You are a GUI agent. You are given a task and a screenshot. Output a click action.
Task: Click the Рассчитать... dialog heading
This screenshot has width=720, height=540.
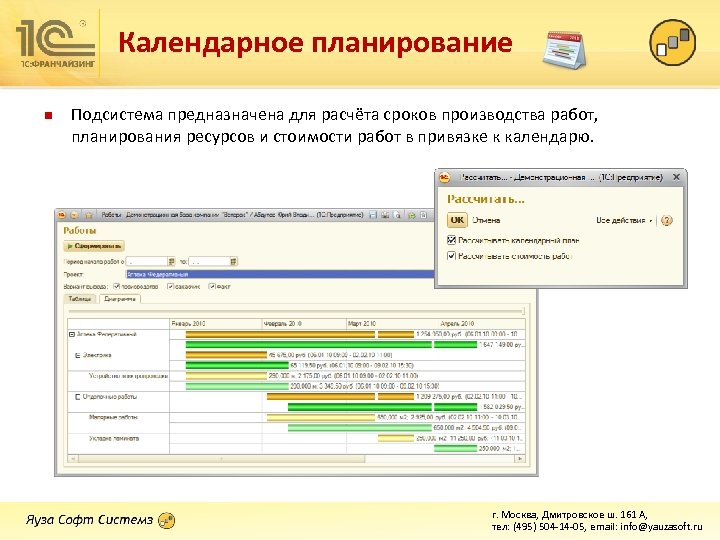click(x=486, y=199)
